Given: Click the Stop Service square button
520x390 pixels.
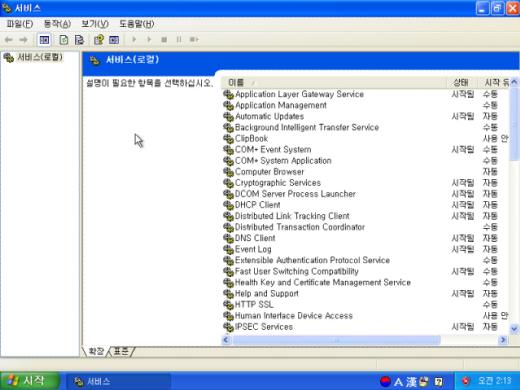Looking at the screenshot, I should (164, 39).
